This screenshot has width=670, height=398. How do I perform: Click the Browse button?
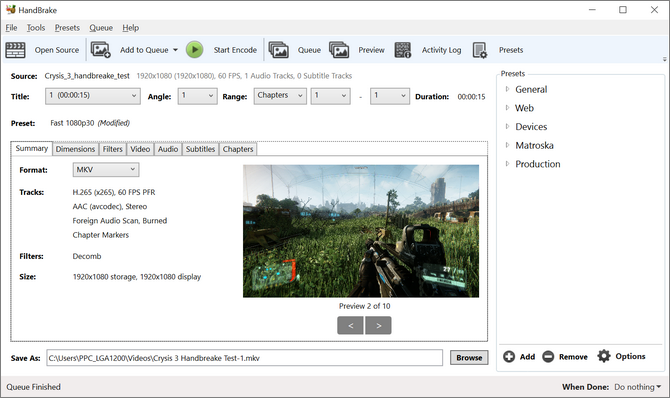tap(469, 358)
